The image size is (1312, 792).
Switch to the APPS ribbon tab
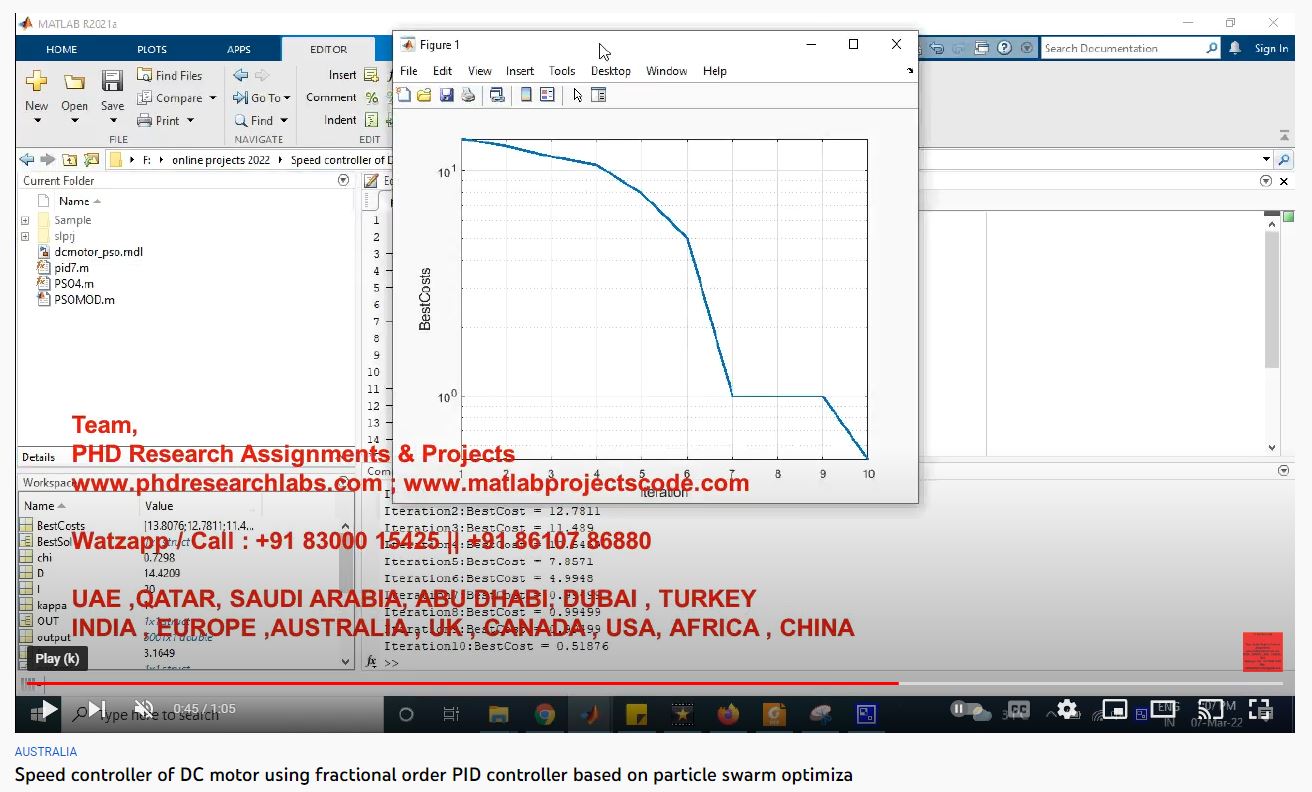(239, 49)
